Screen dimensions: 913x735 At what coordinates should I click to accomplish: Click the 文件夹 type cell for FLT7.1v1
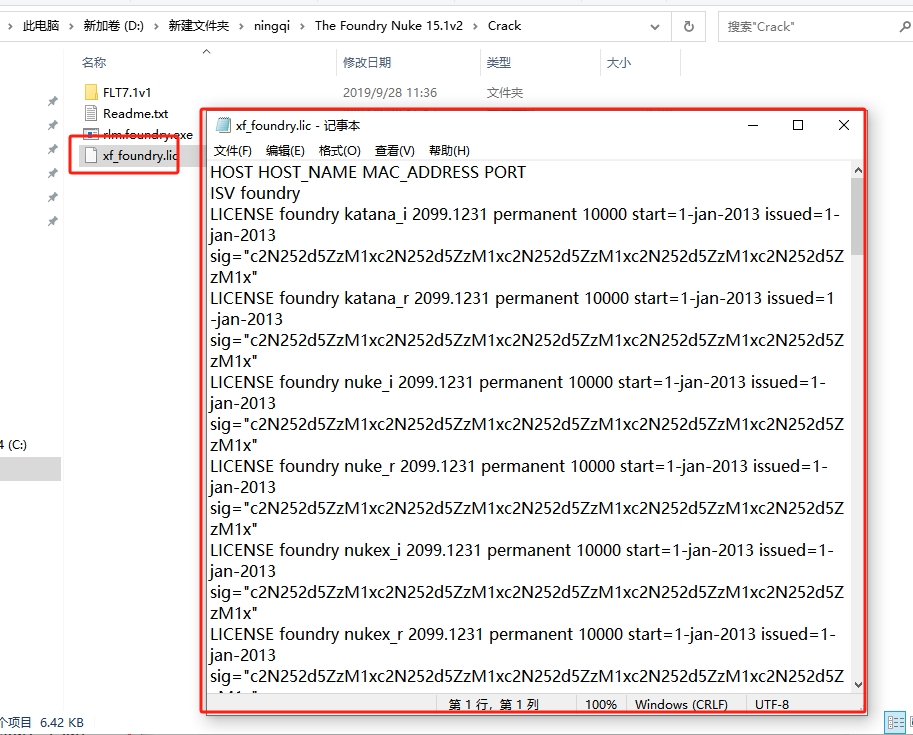(505, 93)
